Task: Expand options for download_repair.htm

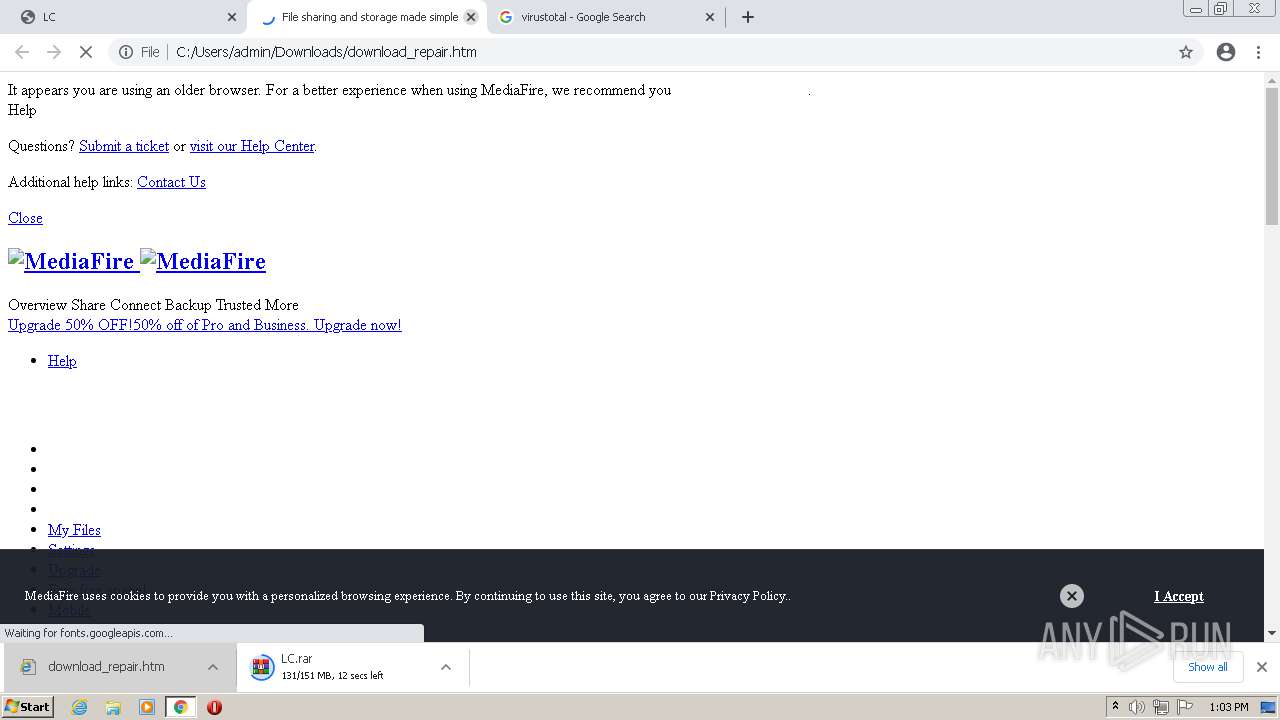Action: click(213, 667)
